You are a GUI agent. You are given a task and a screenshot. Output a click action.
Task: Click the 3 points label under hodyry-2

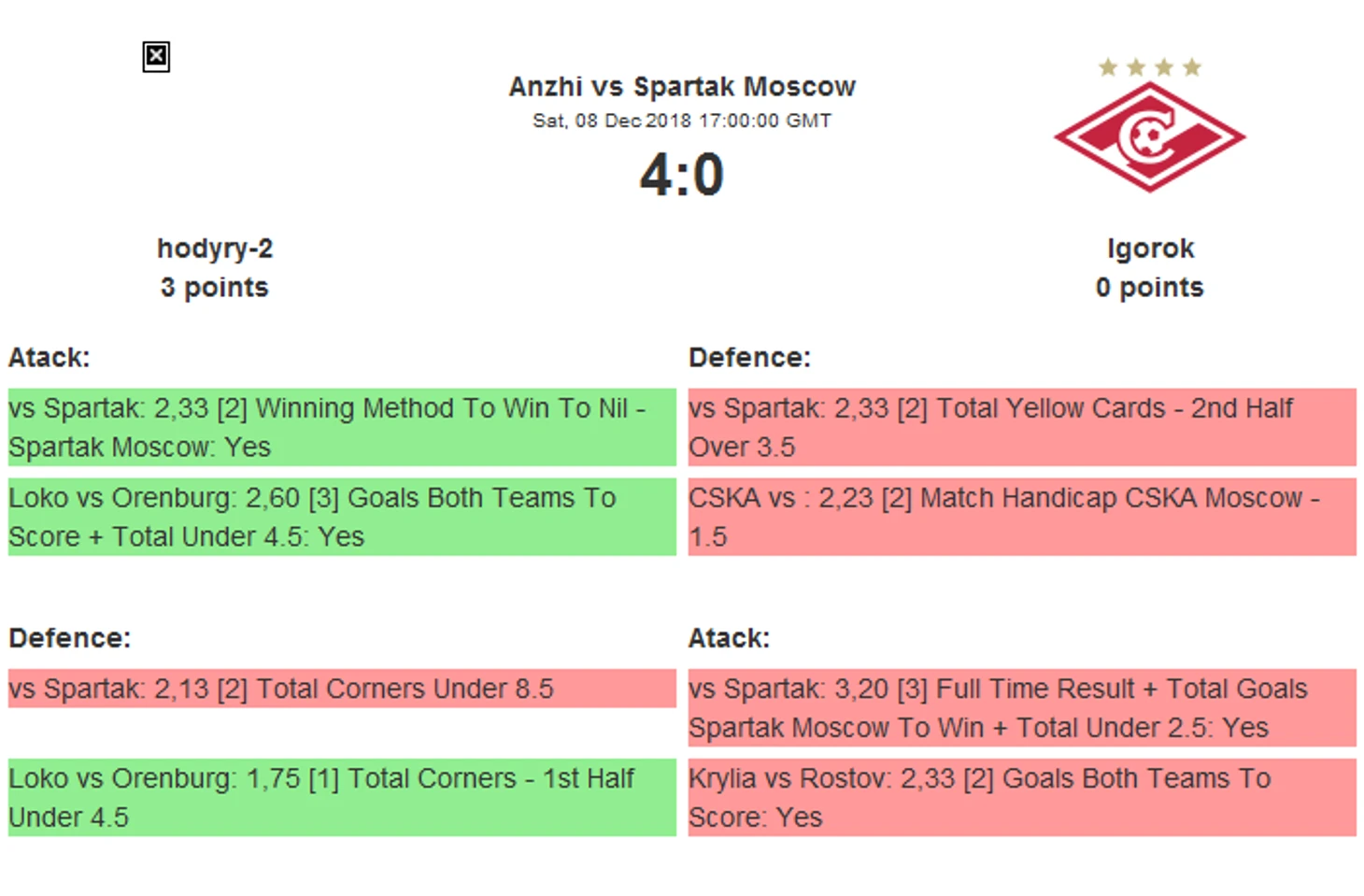pos(214,288)
